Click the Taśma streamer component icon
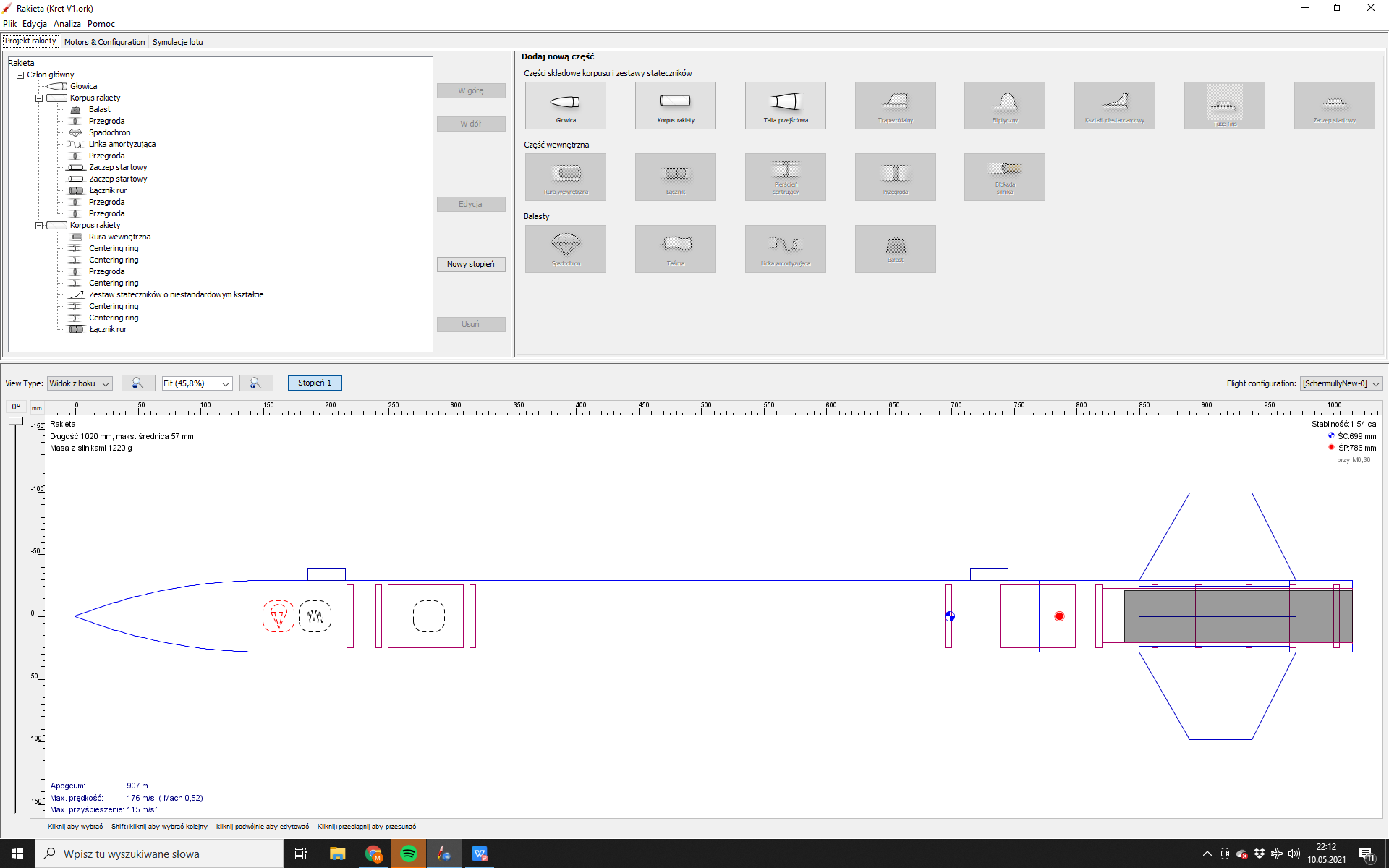 coord(676,249)
